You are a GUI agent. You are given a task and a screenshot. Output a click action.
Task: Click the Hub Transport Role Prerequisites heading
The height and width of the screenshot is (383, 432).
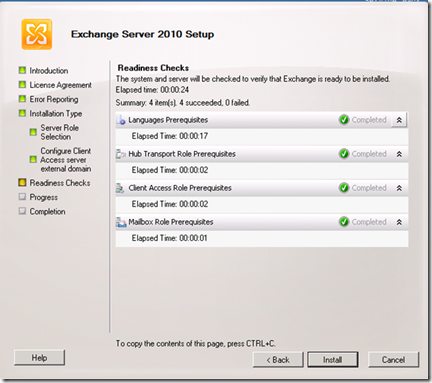click(182, 154)
